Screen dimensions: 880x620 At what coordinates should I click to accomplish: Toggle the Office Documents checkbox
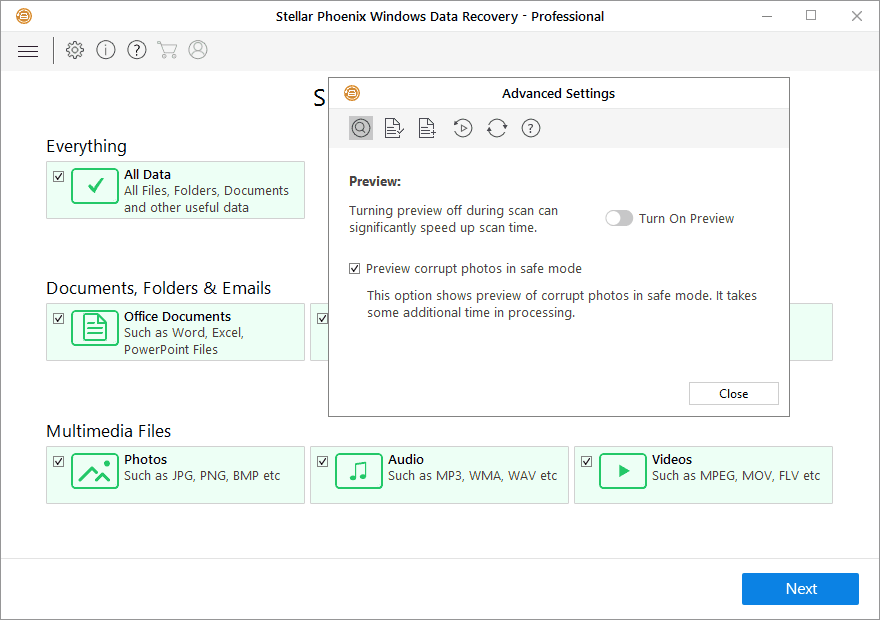[x=59, y=318]
